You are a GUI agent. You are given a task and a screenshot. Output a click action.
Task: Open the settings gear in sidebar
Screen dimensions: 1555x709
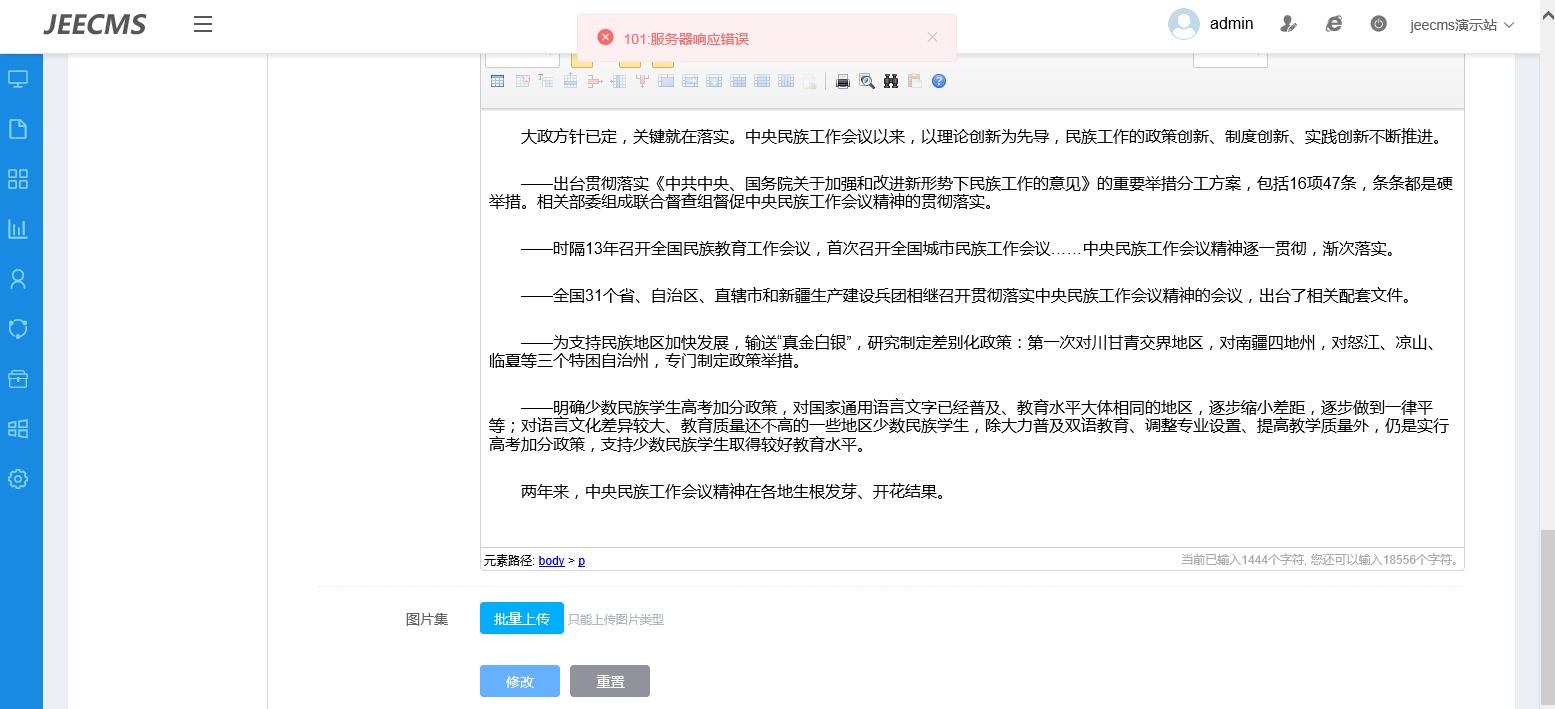pos(18,479)
